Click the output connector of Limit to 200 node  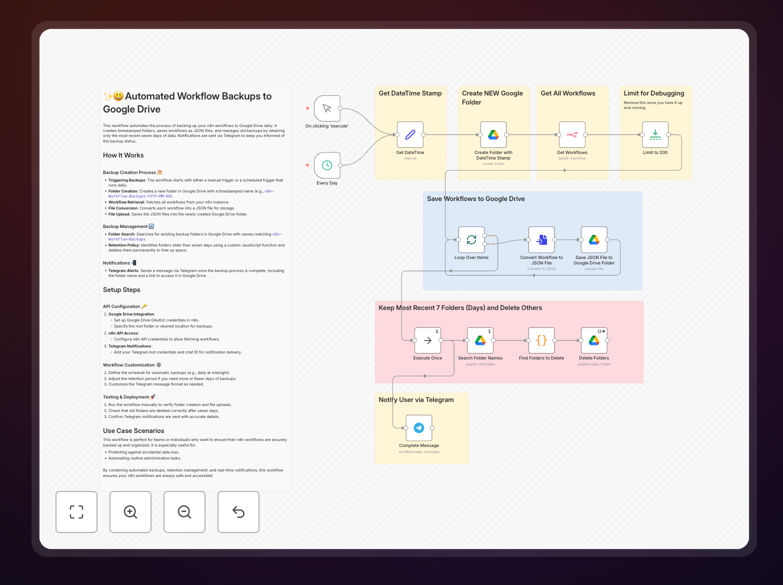669,134
